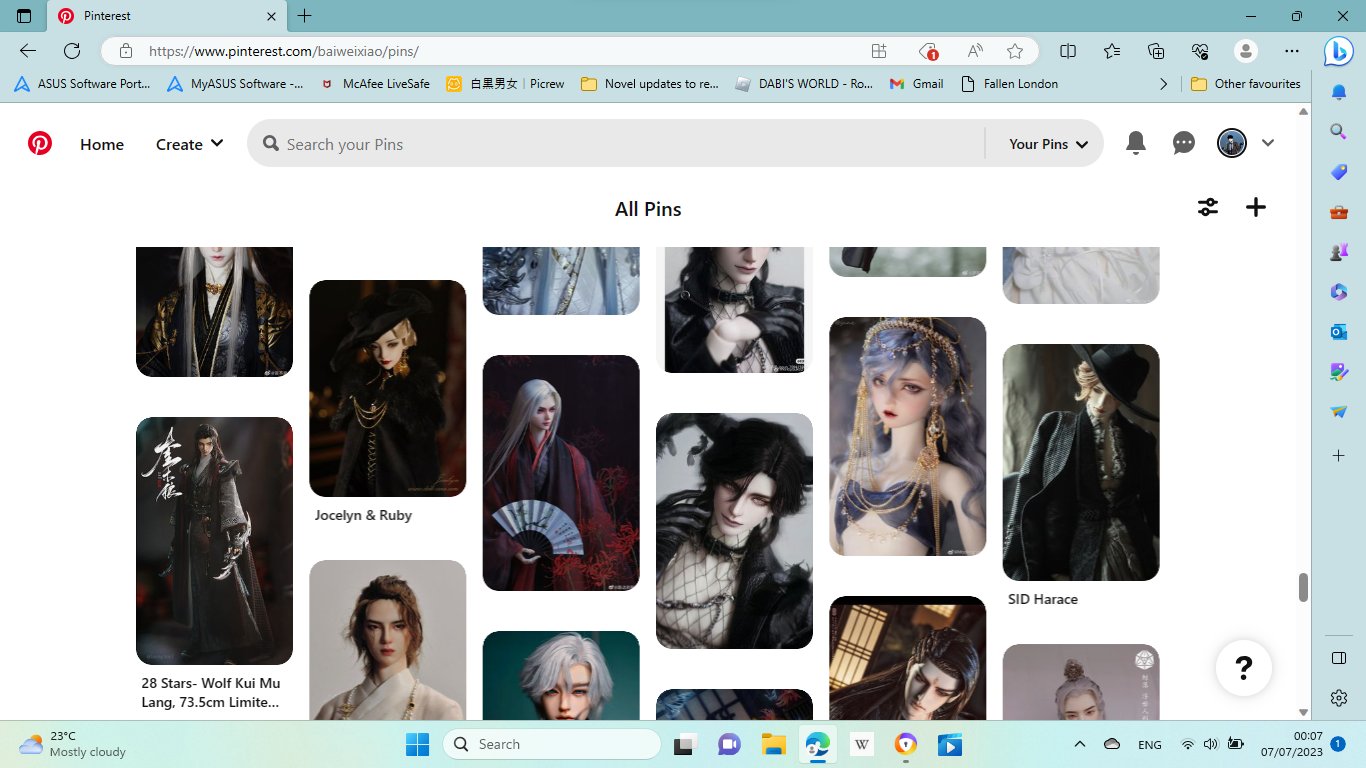Open the notifications bell
The width and height of the screenshot is (1366, 768).
(x=1135, y=143)
